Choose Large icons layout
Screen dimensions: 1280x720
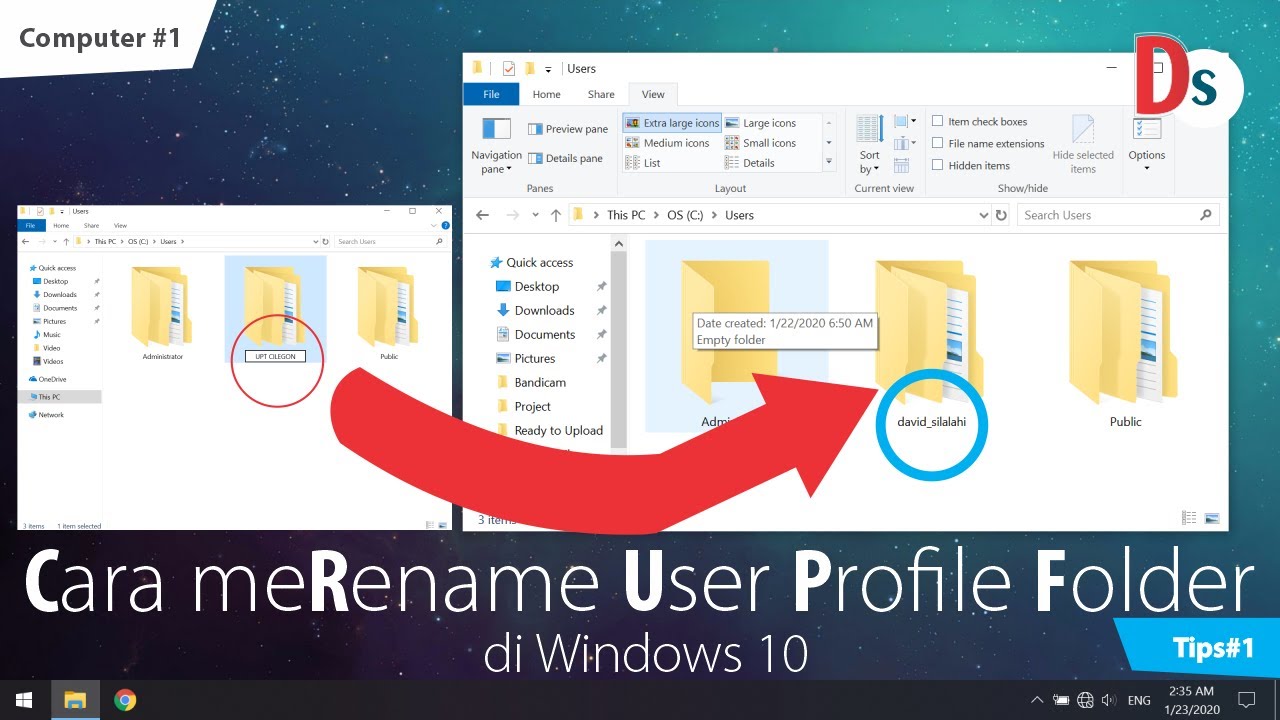pyautogui.click(x=761, y=123)
